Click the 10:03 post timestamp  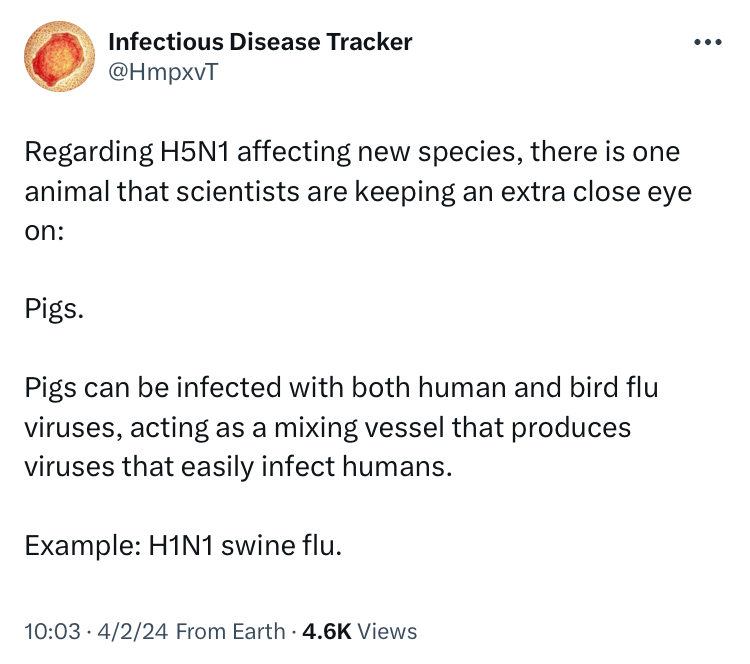[x=52, y=631]
